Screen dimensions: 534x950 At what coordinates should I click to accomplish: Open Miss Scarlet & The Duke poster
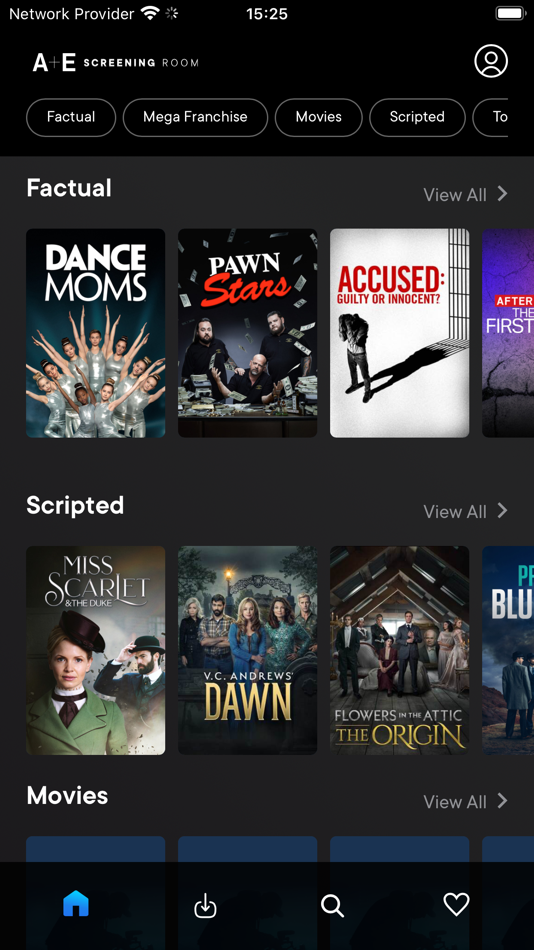pos(96,650)
